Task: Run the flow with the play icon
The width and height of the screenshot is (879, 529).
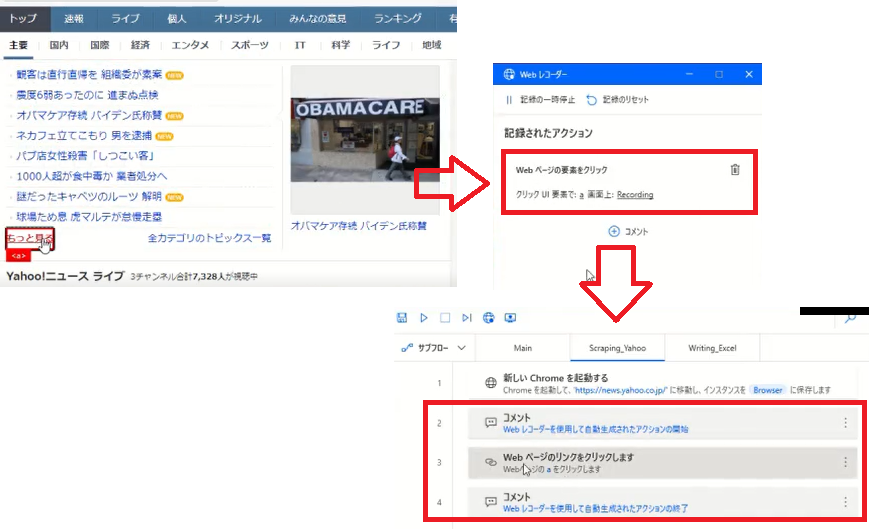Action: pyautogui.click(x=424, y=318)
